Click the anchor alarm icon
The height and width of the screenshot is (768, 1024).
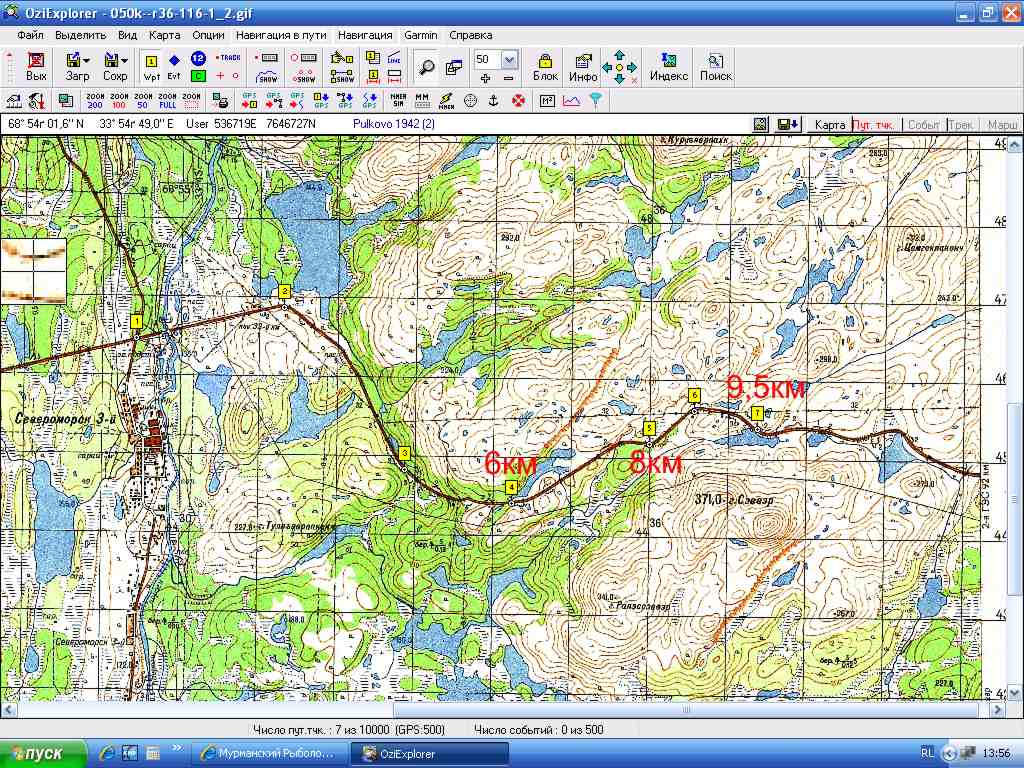pyautogui.click(x=493, y=100)
